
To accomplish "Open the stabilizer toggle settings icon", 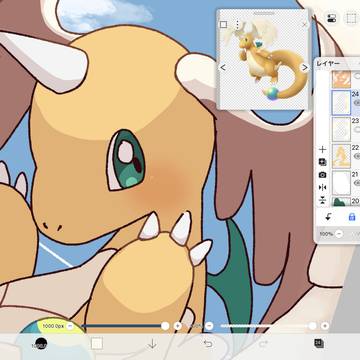I will tap(332, 18).
